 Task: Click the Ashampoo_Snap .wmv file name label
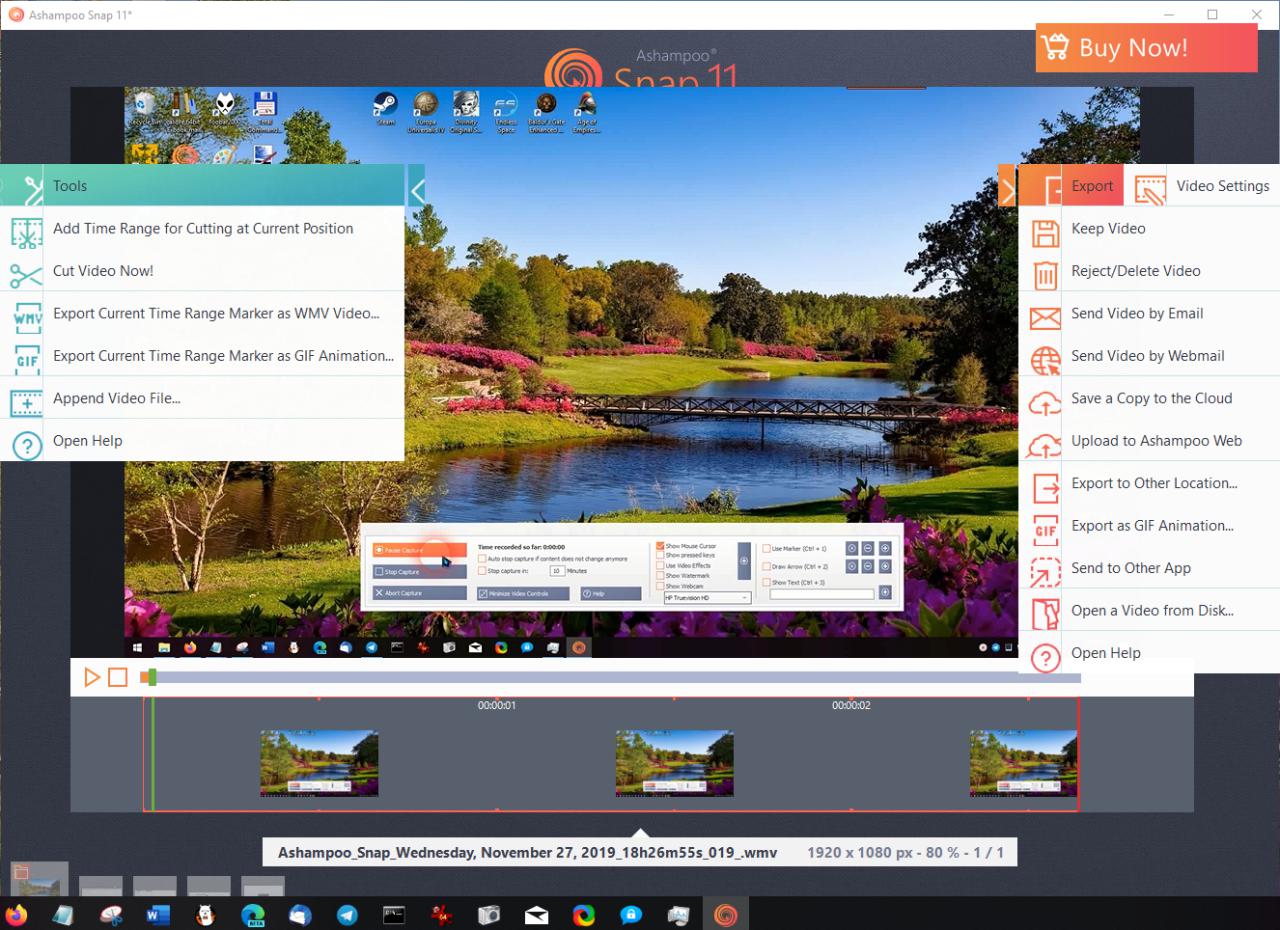pyautogui.click(x=527, y=853)
